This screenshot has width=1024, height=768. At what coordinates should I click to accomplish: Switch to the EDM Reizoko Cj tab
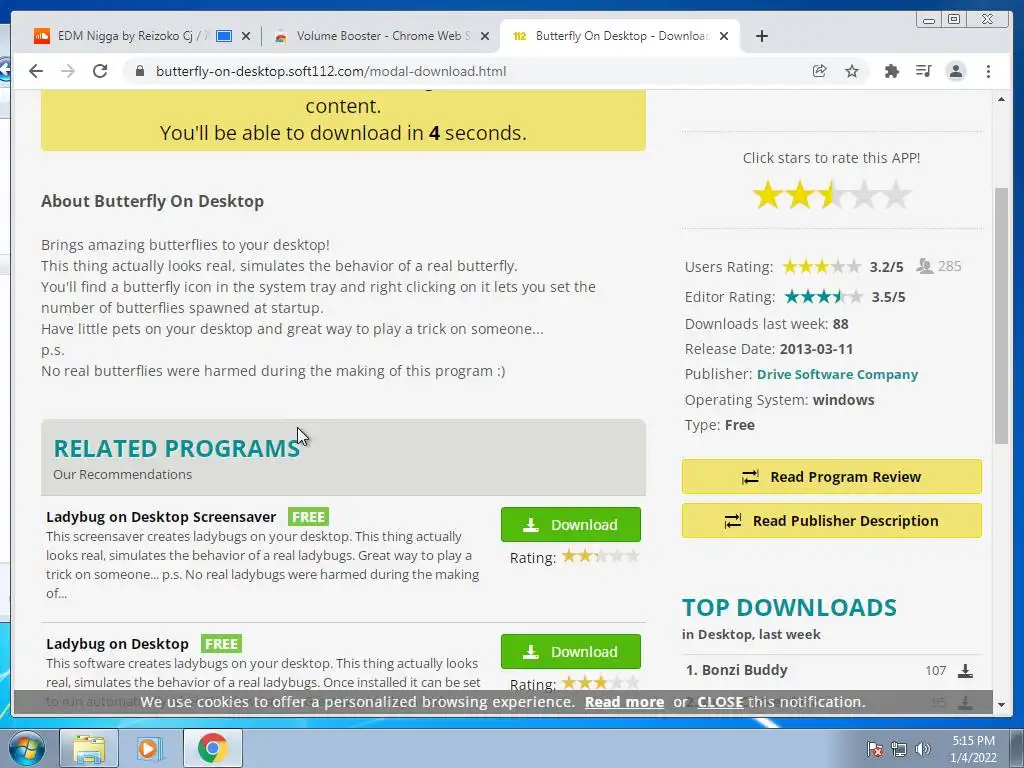click(133, 36)
